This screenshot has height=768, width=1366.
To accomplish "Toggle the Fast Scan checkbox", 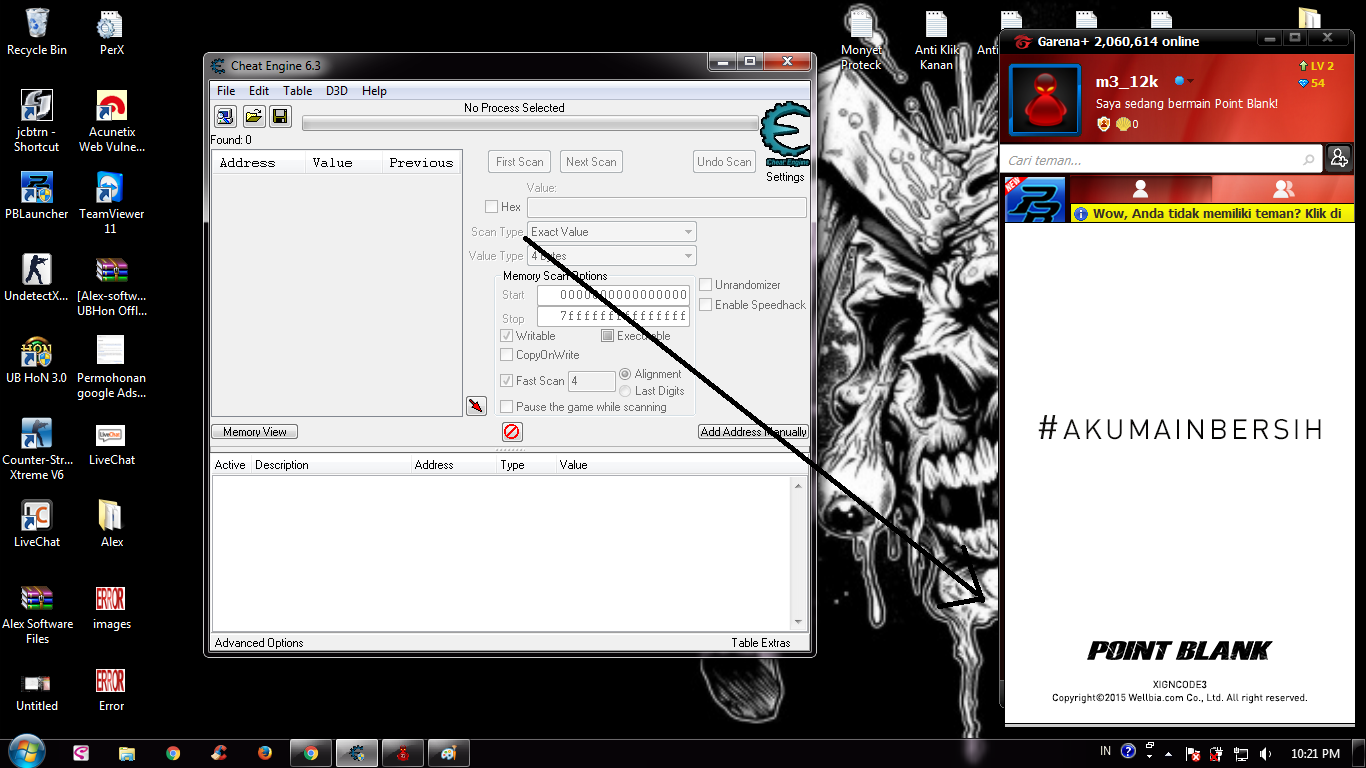I will [507, 381].
